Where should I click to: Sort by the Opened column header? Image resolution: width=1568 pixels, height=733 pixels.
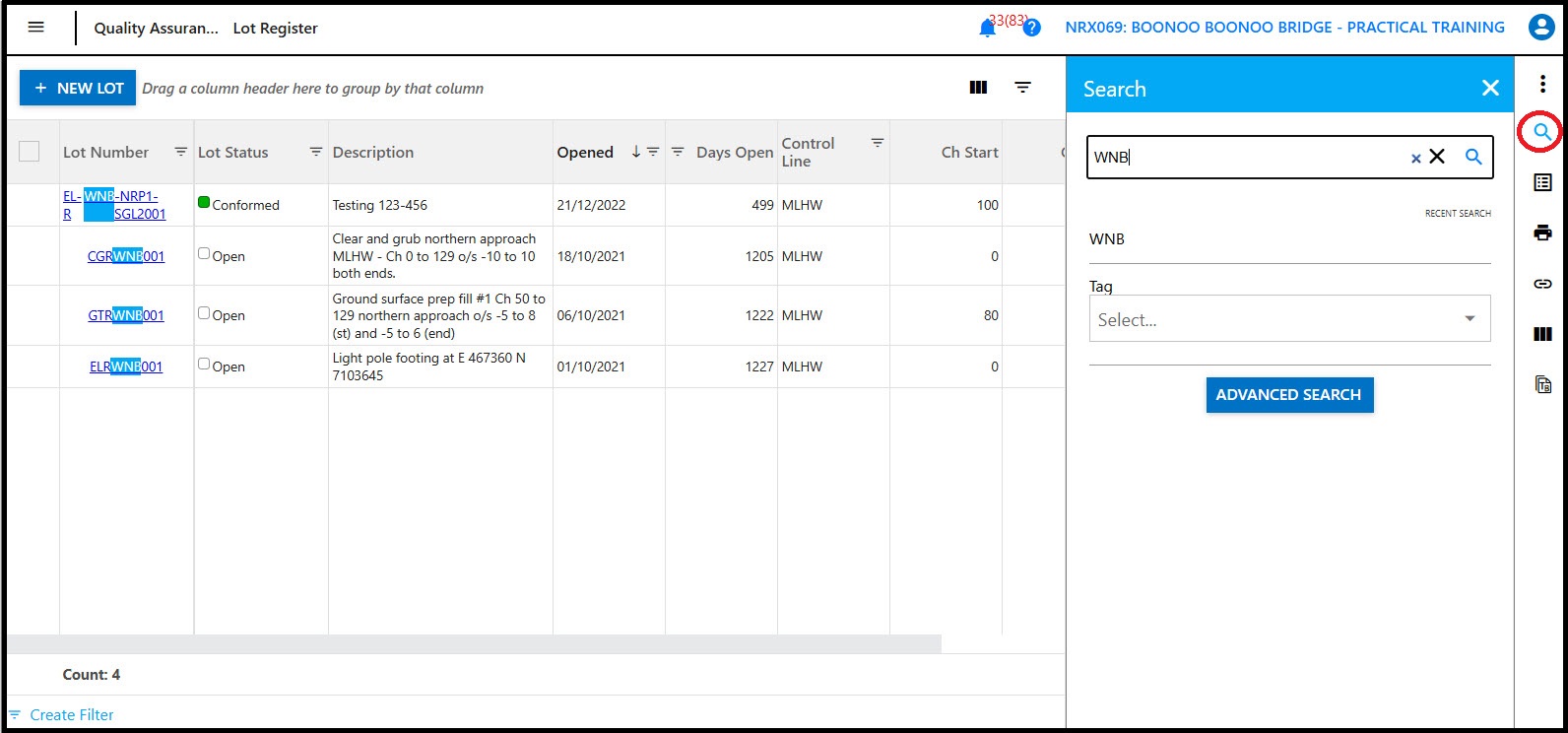click(585, 153)
